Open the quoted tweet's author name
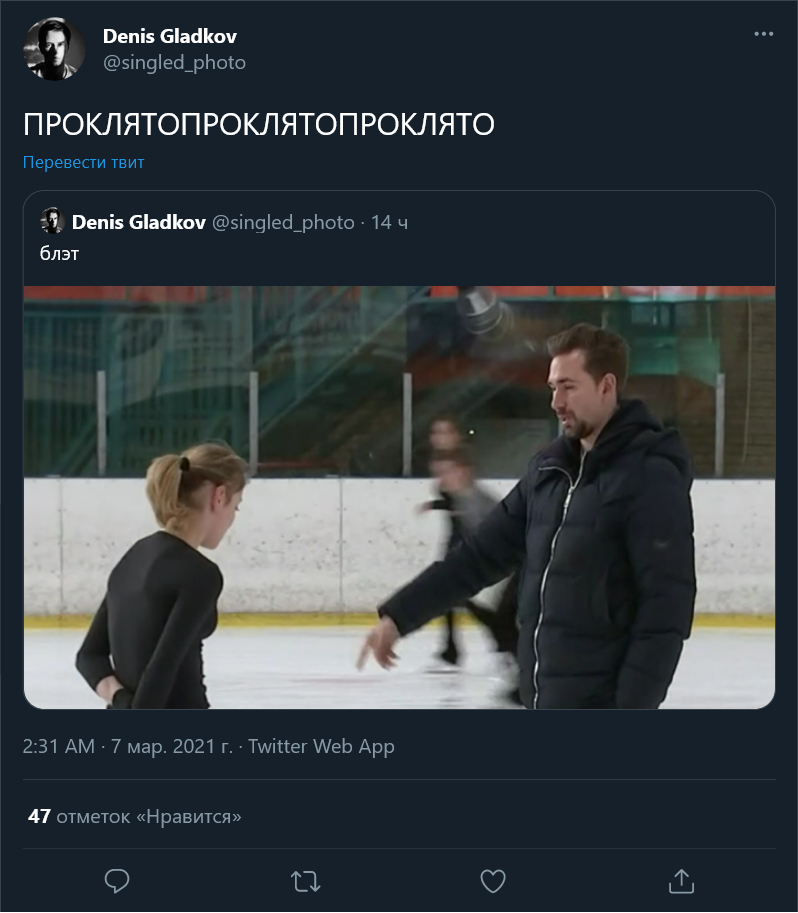Screen dimensions: 798x913 tap(139, 222)
